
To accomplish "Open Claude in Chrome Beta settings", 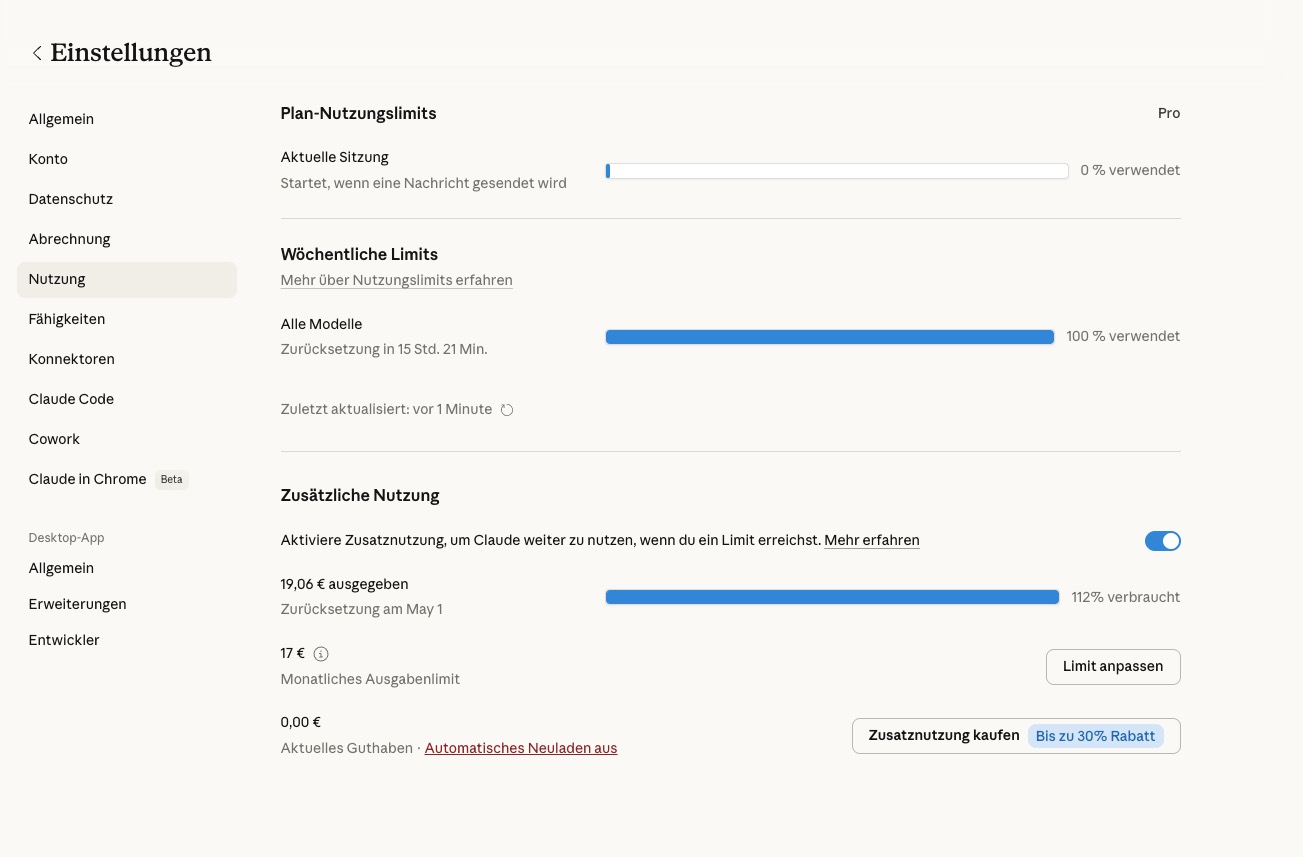I will pos(88,479).
